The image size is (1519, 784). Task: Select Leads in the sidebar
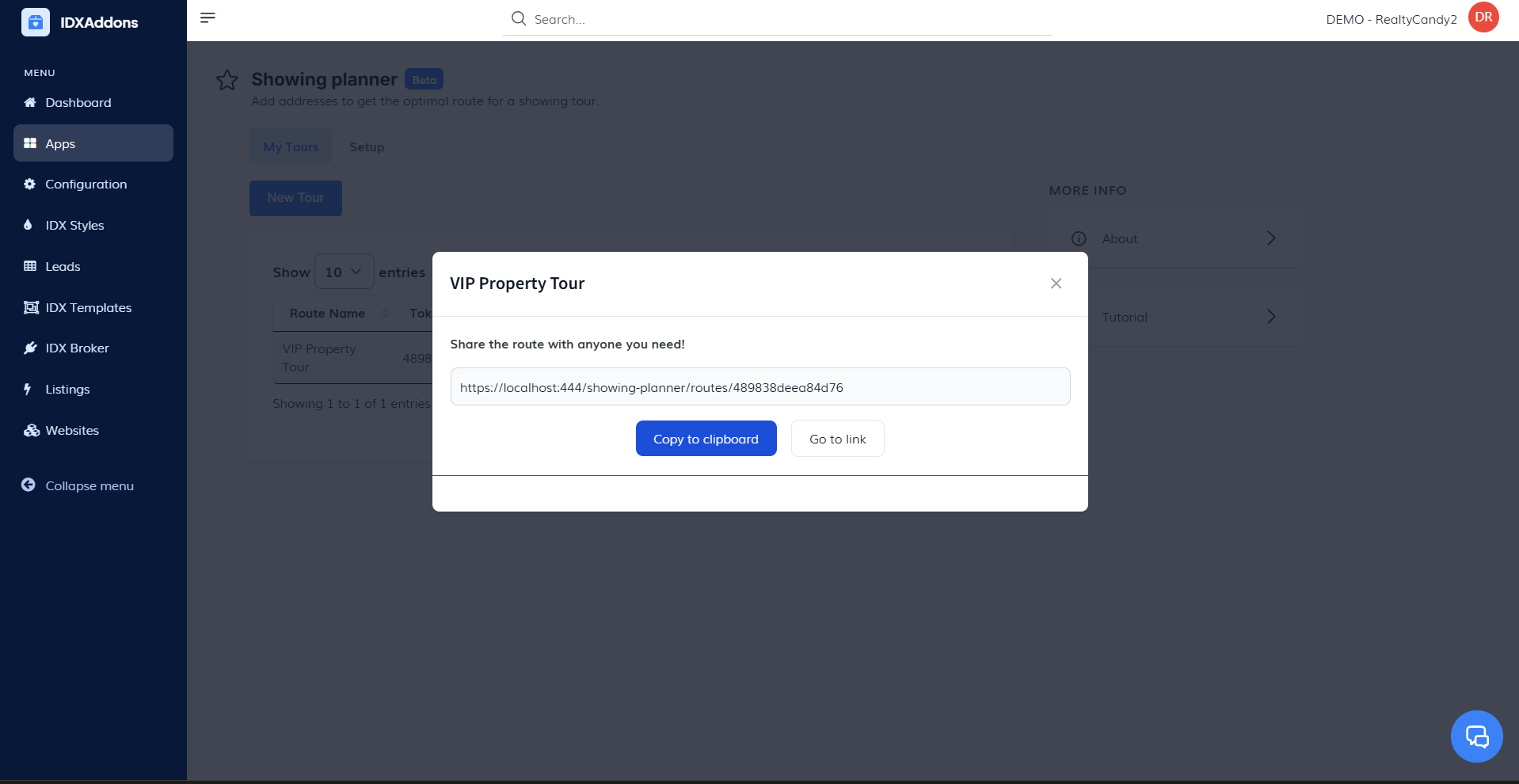[63, 267]
